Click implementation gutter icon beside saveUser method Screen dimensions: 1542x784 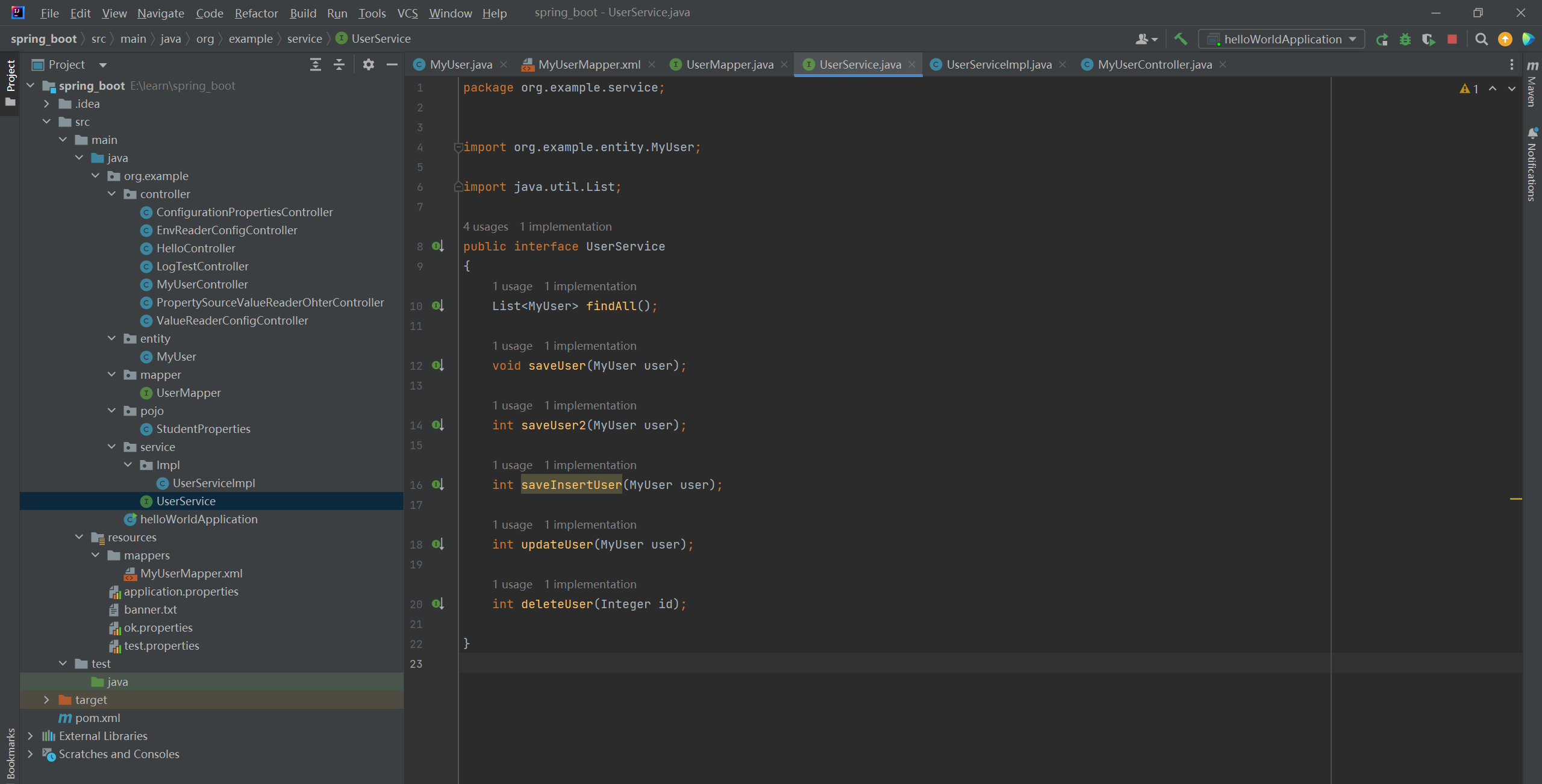[x=439, y=366]
